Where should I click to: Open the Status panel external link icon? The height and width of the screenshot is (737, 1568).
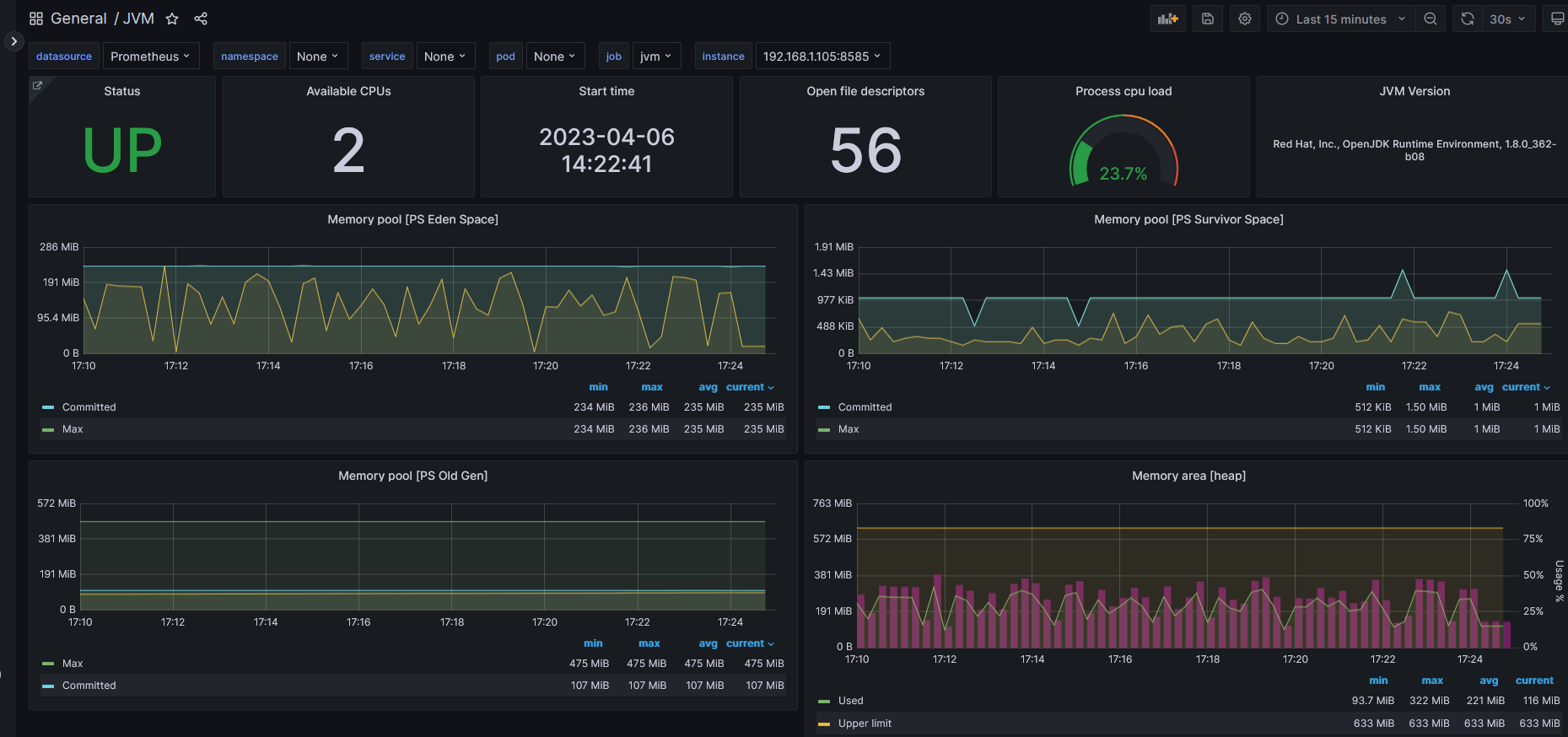[37, 85]
